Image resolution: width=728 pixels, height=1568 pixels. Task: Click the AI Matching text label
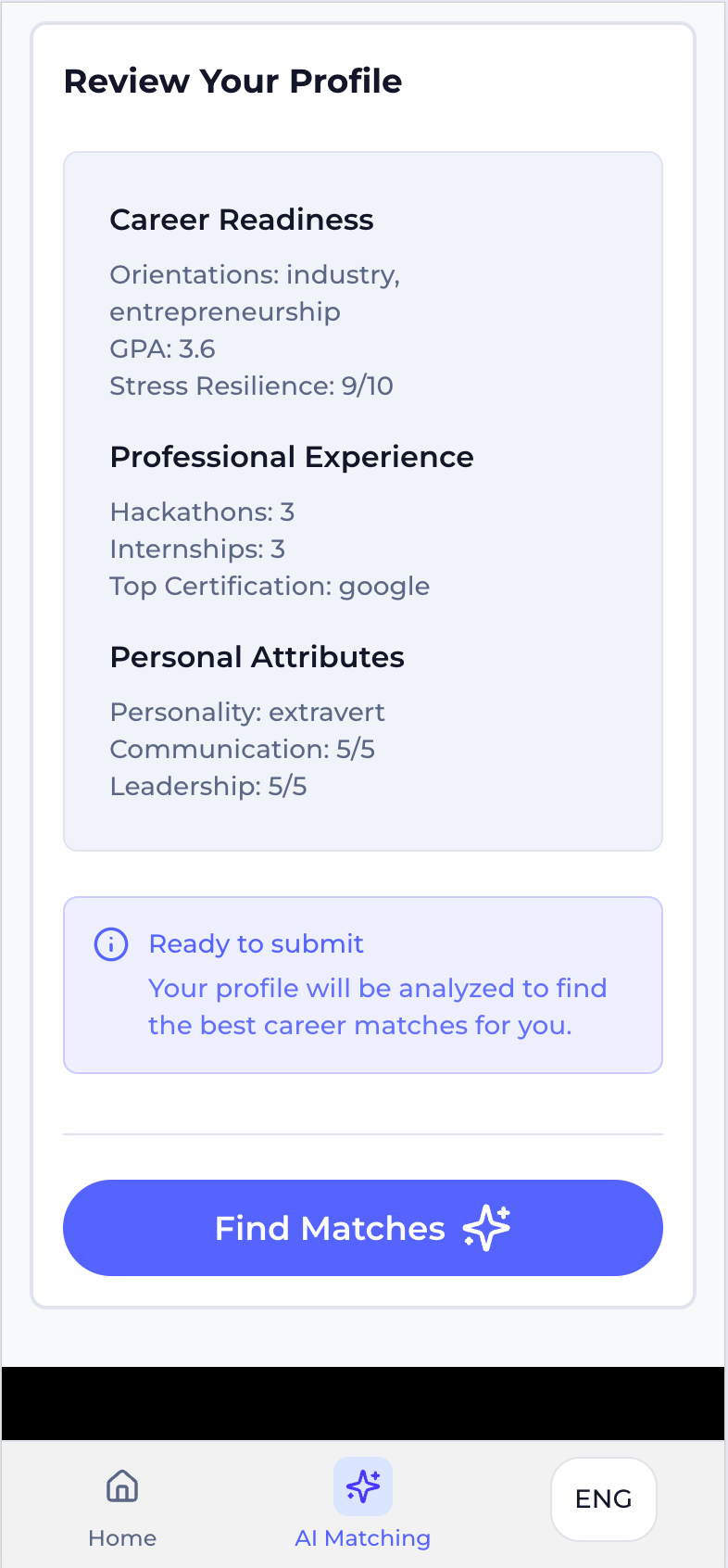[362, 1538]
